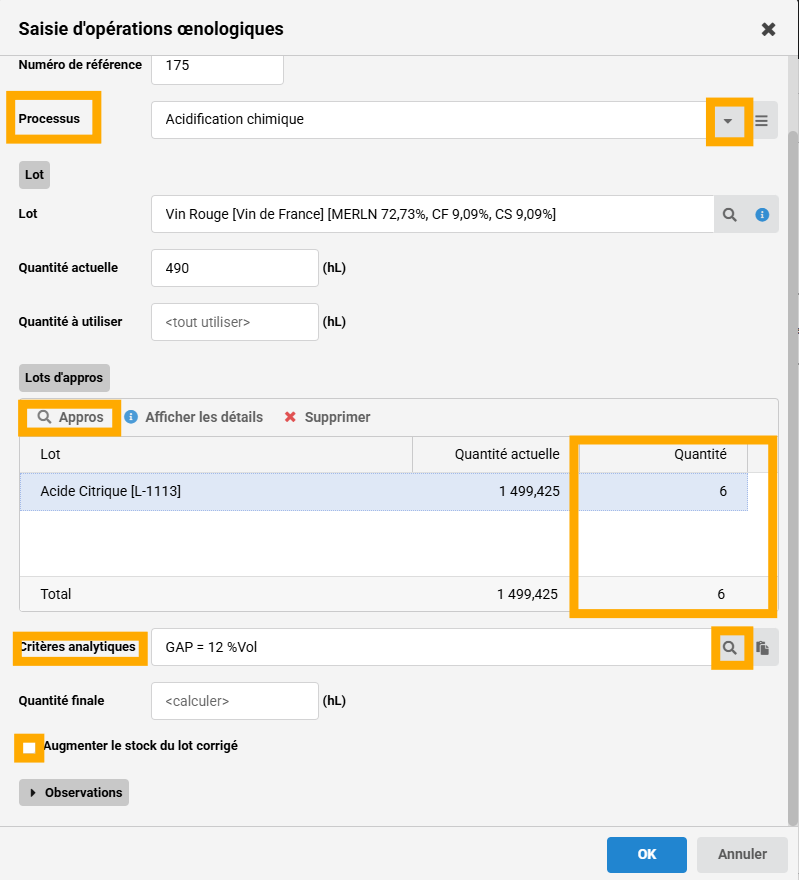Confirm with the OK button
This screenshot has width=799, height=880.
(x=646, y=854)
